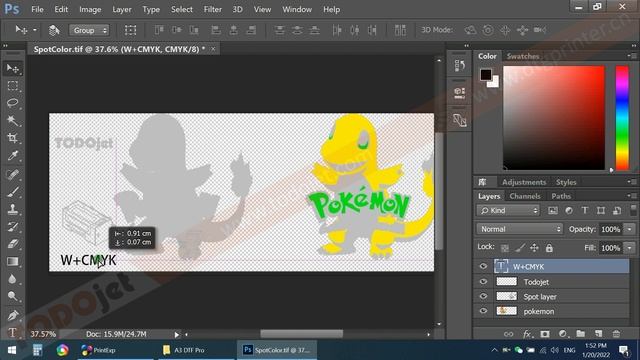Viewport: 640px width, 360px height.
Task: Select the Dodge tool
Action: click(13, 296)
